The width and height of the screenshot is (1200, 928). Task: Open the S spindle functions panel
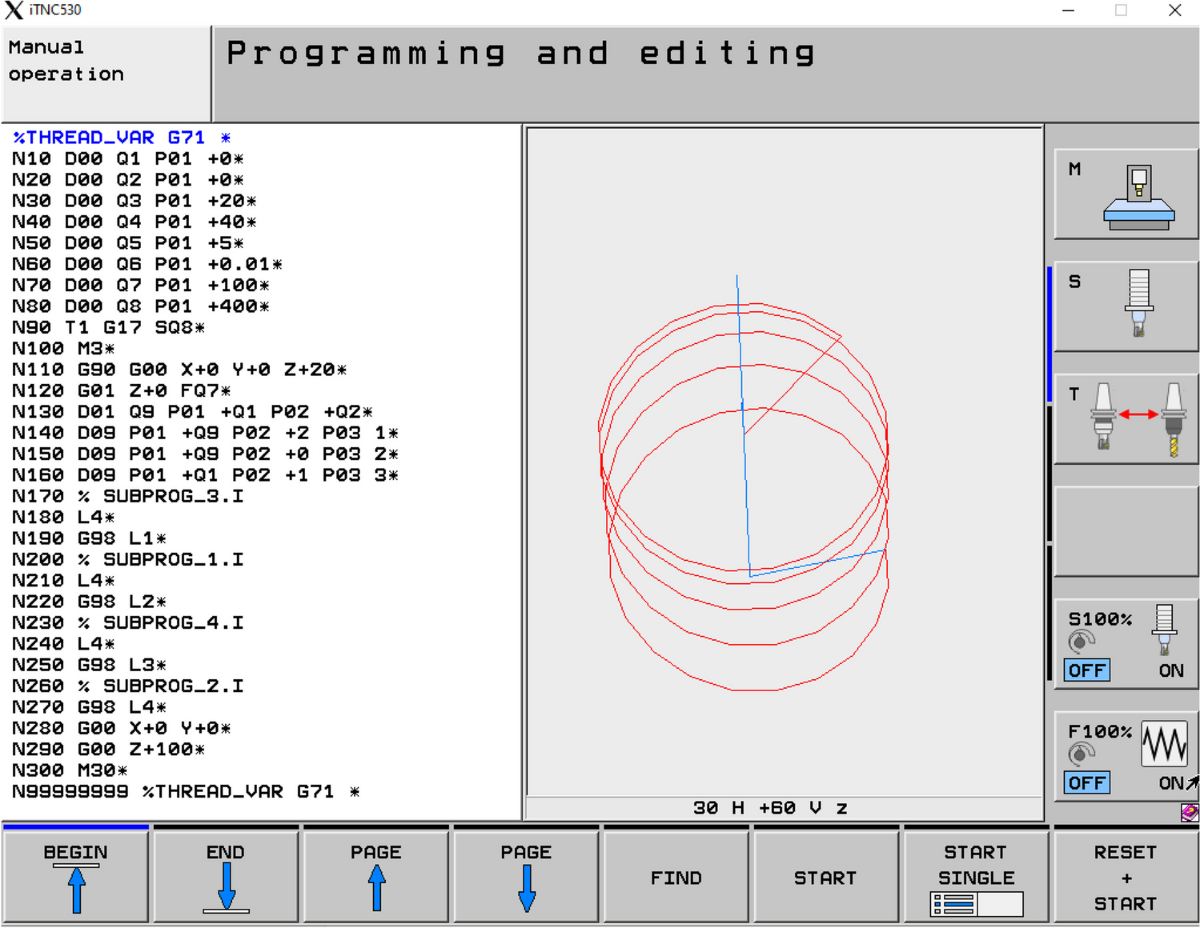[x=1125, y=307]
